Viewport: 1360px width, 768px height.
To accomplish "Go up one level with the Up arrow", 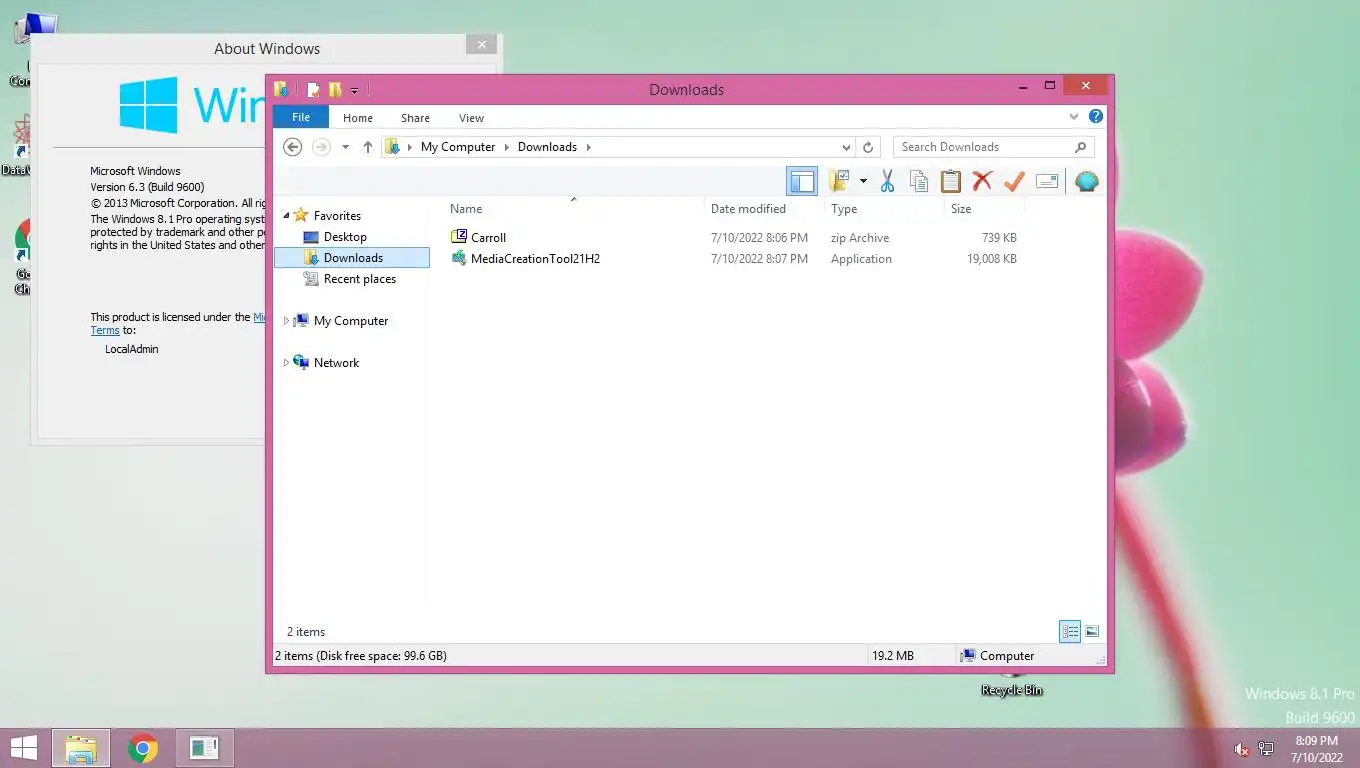I will pos(367,147).
